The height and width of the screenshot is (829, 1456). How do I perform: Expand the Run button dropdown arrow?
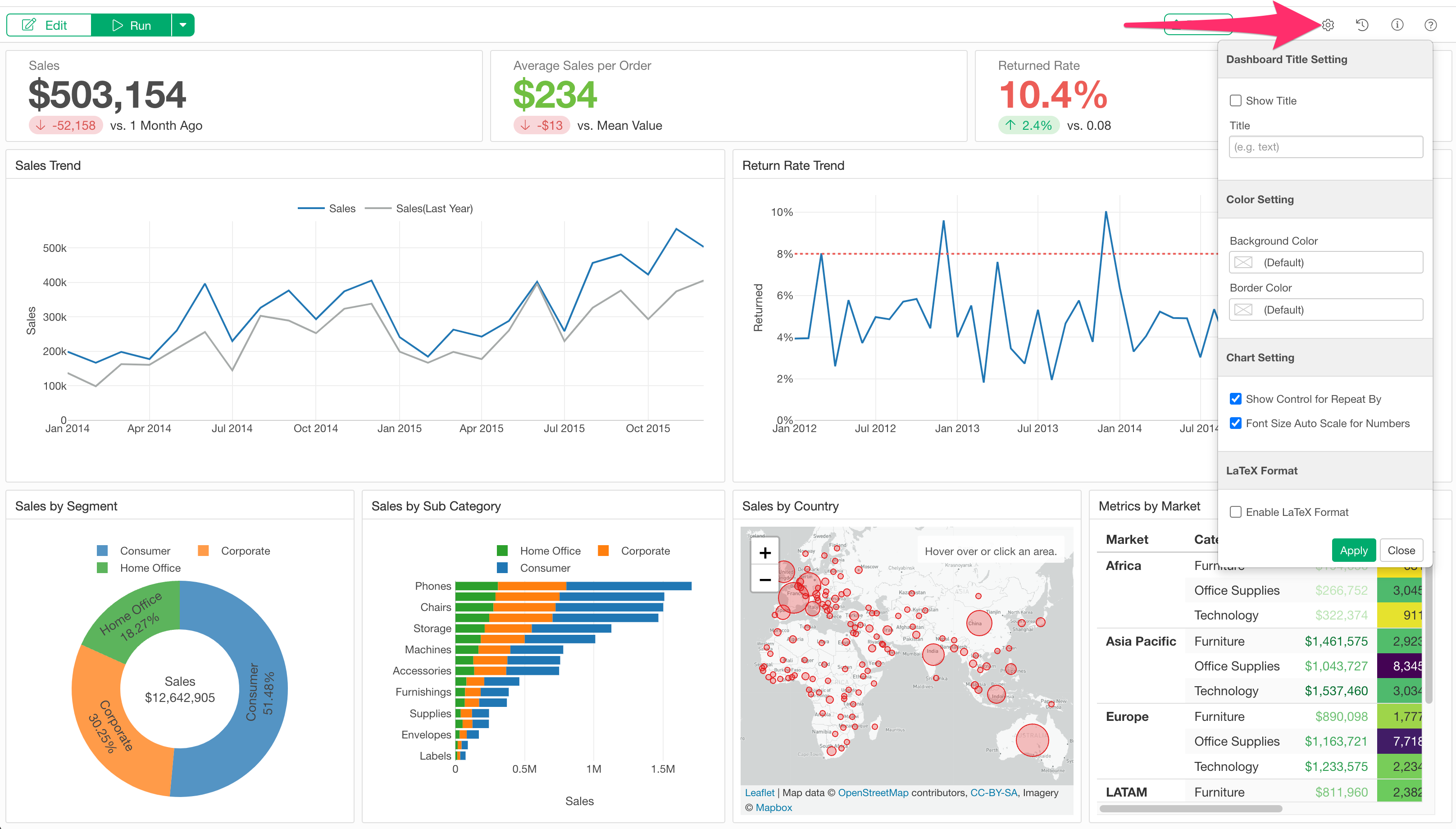(183, 25)
